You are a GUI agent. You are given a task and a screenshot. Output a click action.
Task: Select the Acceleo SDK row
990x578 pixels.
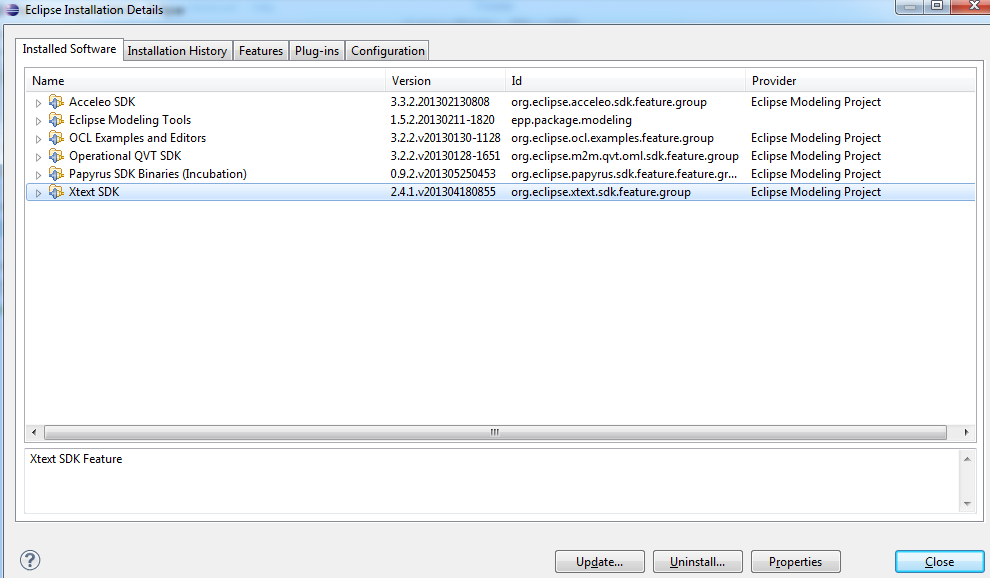coord(501,102)
